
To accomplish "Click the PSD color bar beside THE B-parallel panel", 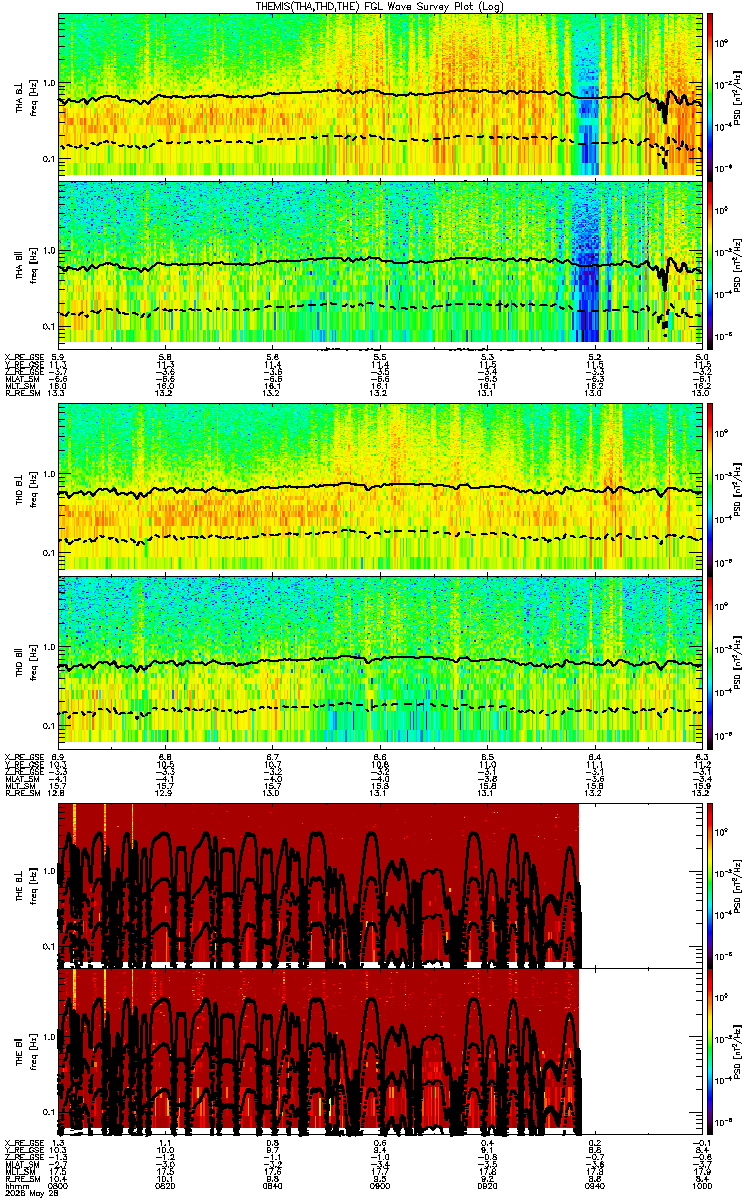I will [x=711, y=1050].
